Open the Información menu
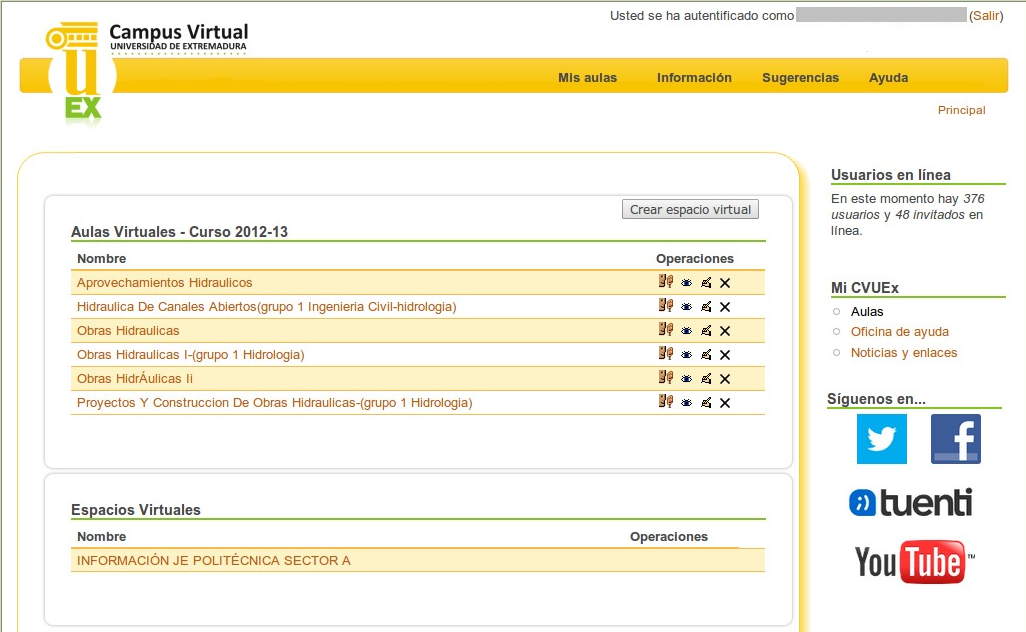The image size is (1026, 632). tap(694, 78)
